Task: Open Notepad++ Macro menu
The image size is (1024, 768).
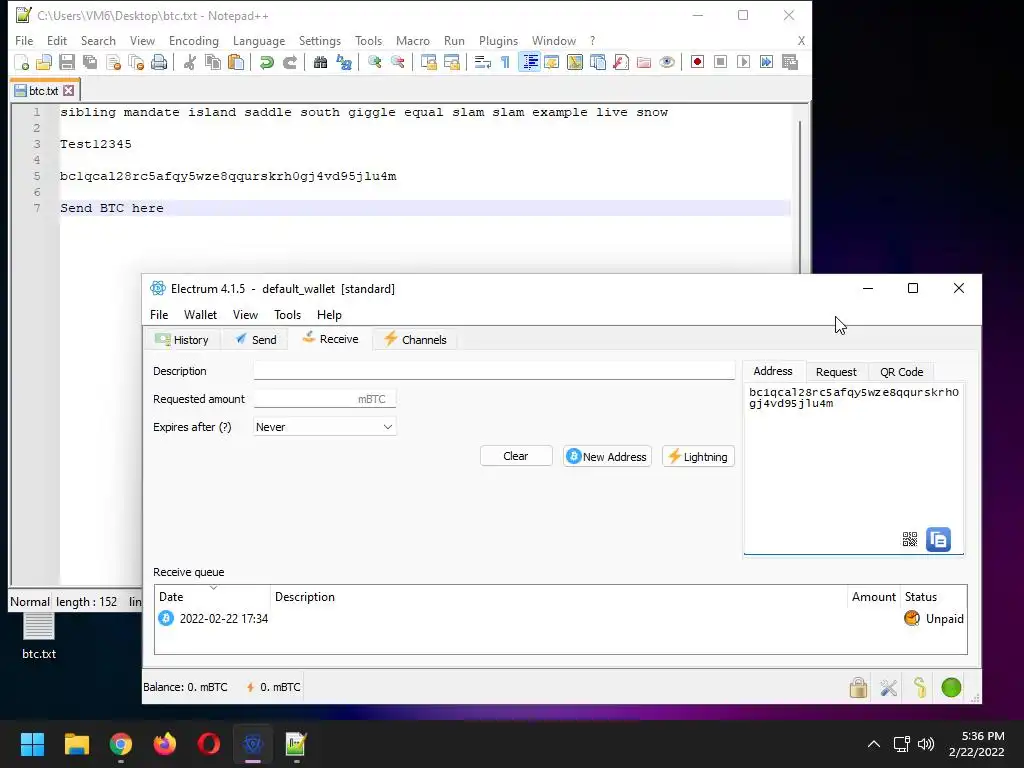Action: (x=413, y=40)
